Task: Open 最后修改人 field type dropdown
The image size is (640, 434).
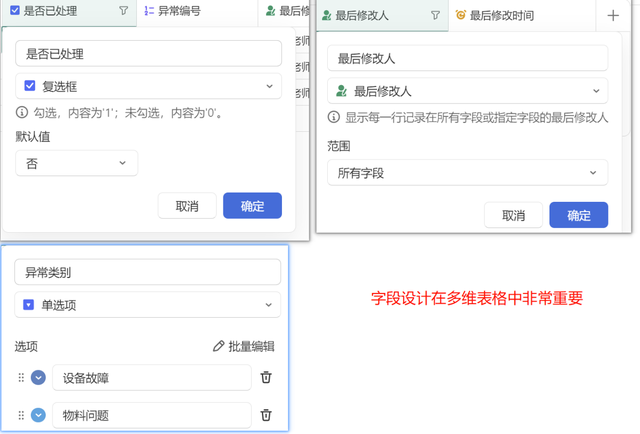Action: (468, 91)
